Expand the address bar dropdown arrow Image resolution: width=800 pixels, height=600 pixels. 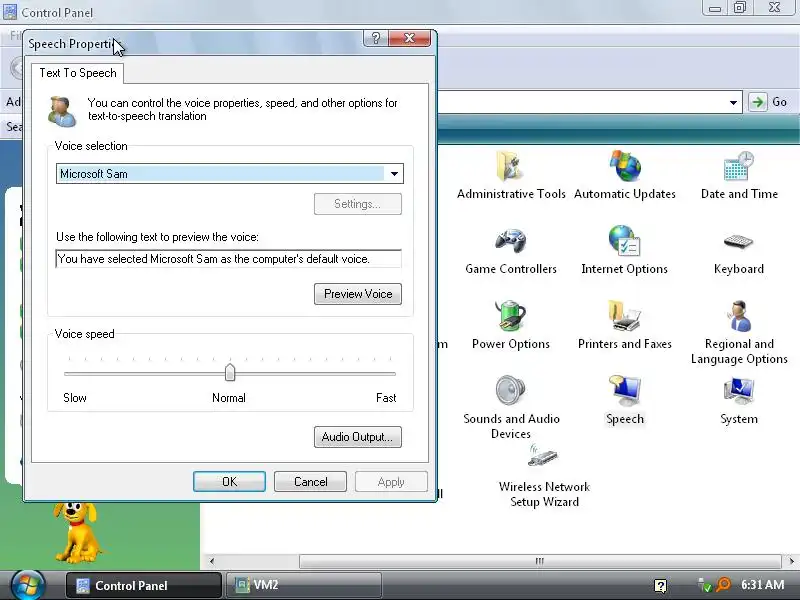point(733,102)
